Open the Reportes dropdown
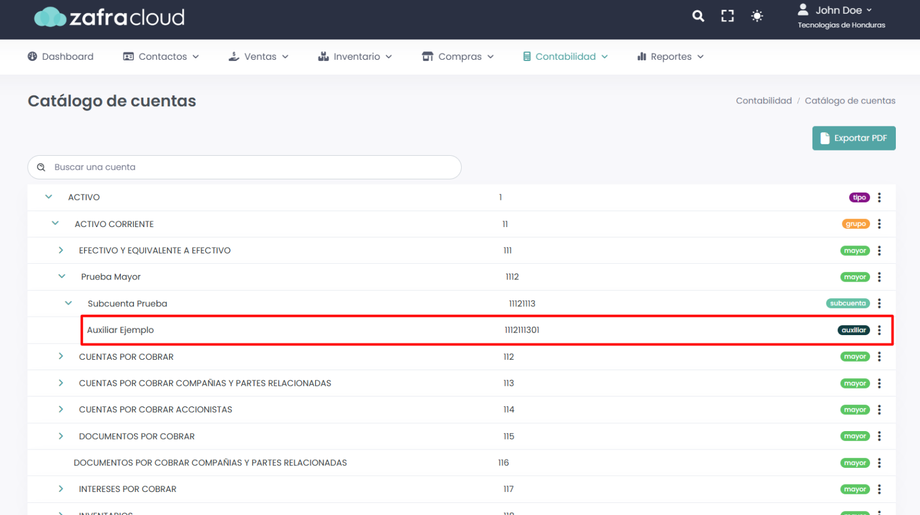The width and height of the screenshot is (920, 515). 670,57
